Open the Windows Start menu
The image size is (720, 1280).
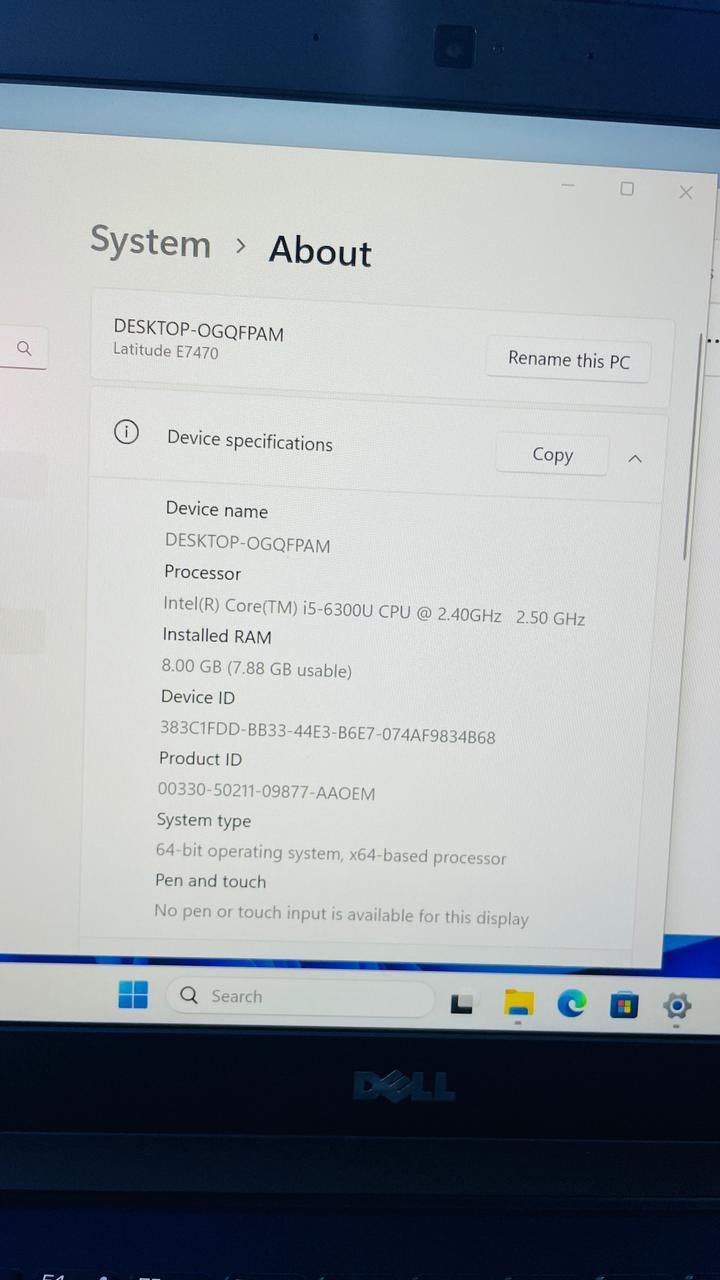(x=133, y=994)
